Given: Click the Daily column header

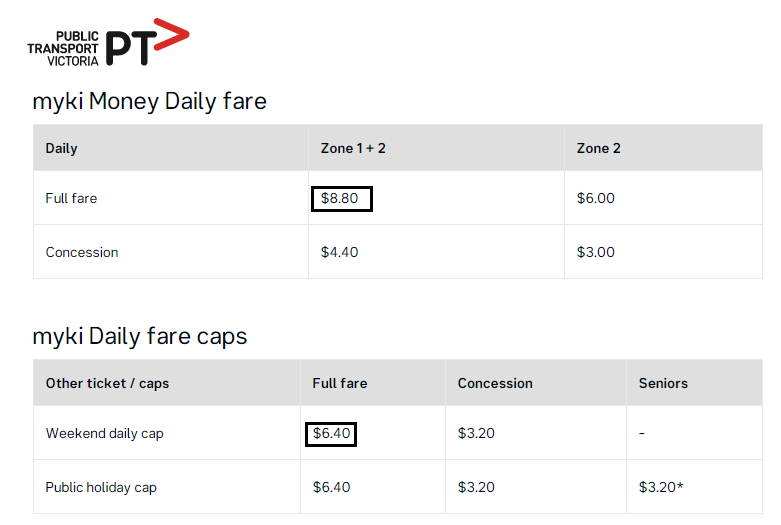Looking at the screenshot, I should 61,148.
